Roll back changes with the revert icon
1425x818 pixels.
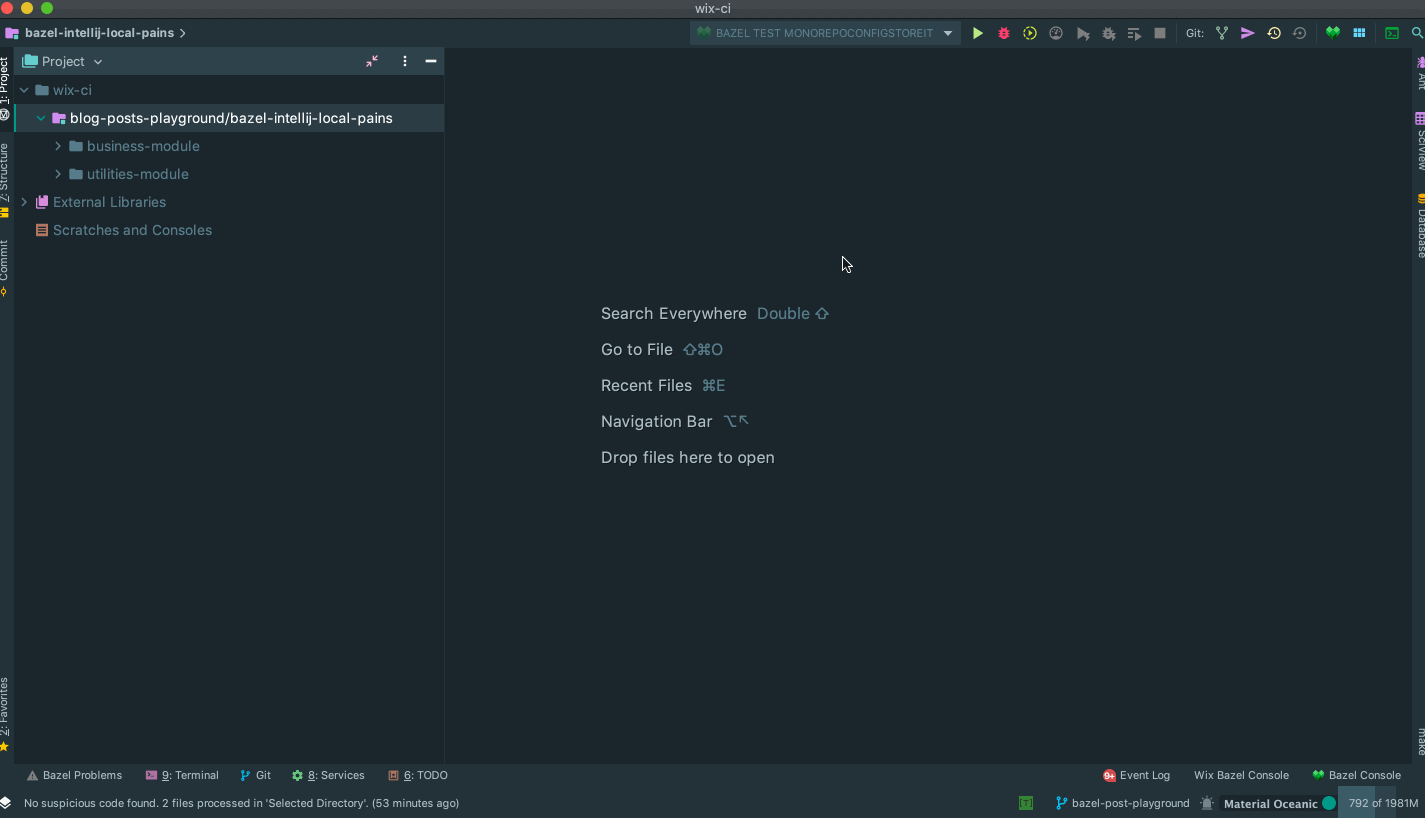1300,33
